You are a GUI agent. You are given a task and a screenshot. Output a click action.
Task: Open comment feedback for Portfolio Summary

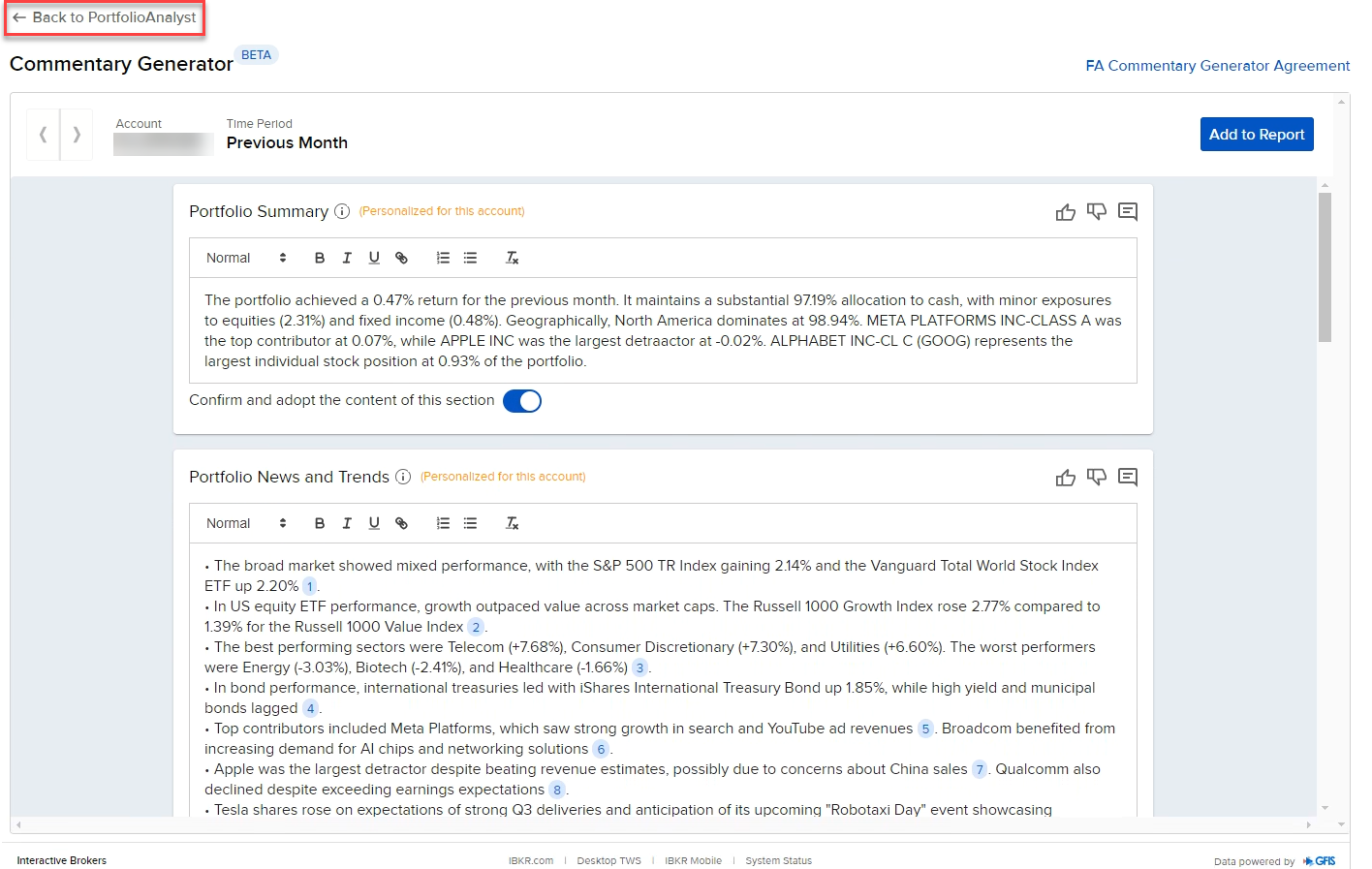tap(1127, 211)
